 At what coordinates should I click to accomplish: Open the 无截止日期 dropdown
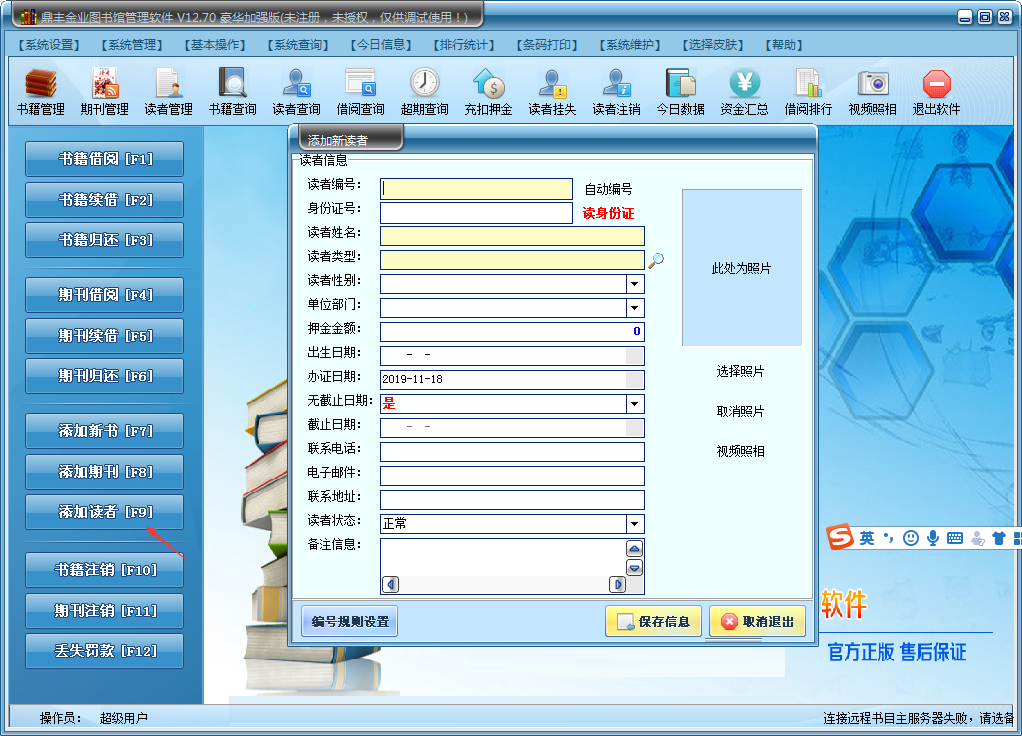tap(635, 404)
